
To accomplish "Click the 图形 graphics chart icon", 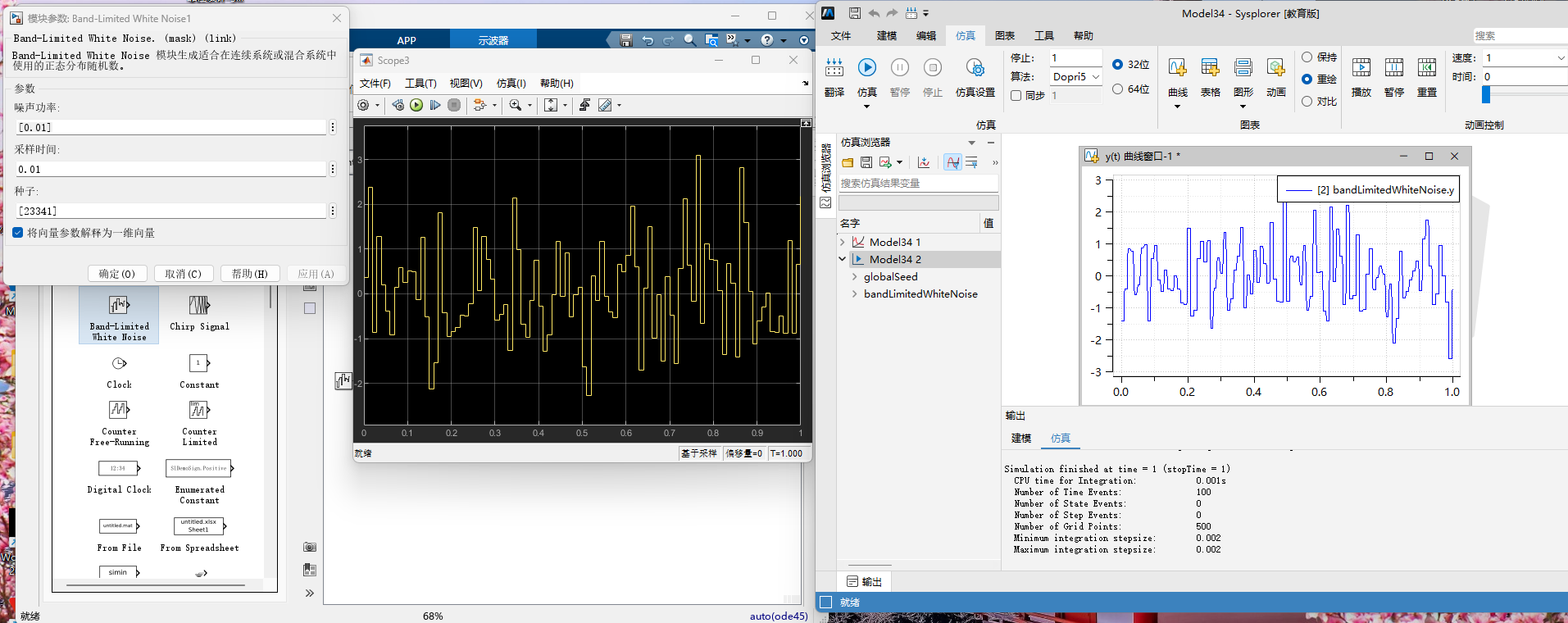I will [1243, 67].
